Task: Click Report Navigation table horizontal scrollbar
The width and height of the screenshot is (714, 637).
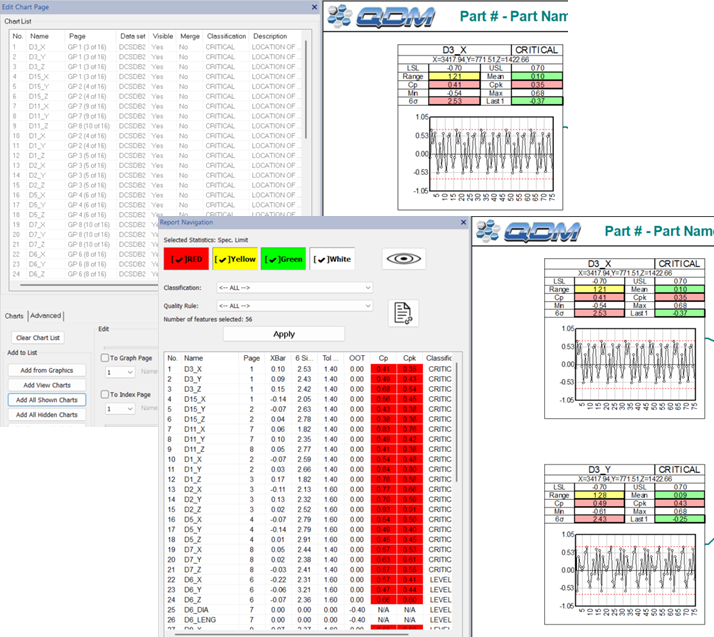Action: point(291,633)
